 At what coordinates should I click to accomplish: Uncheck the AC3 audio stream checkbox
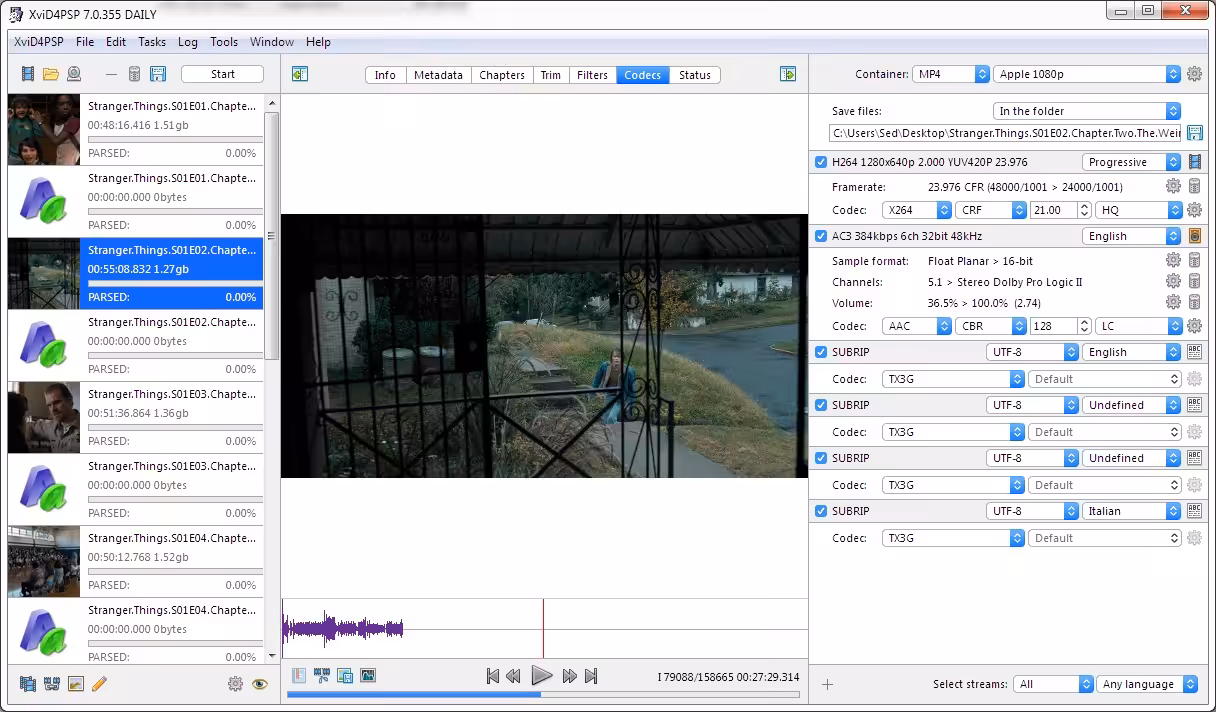click(x=821, y=236)
